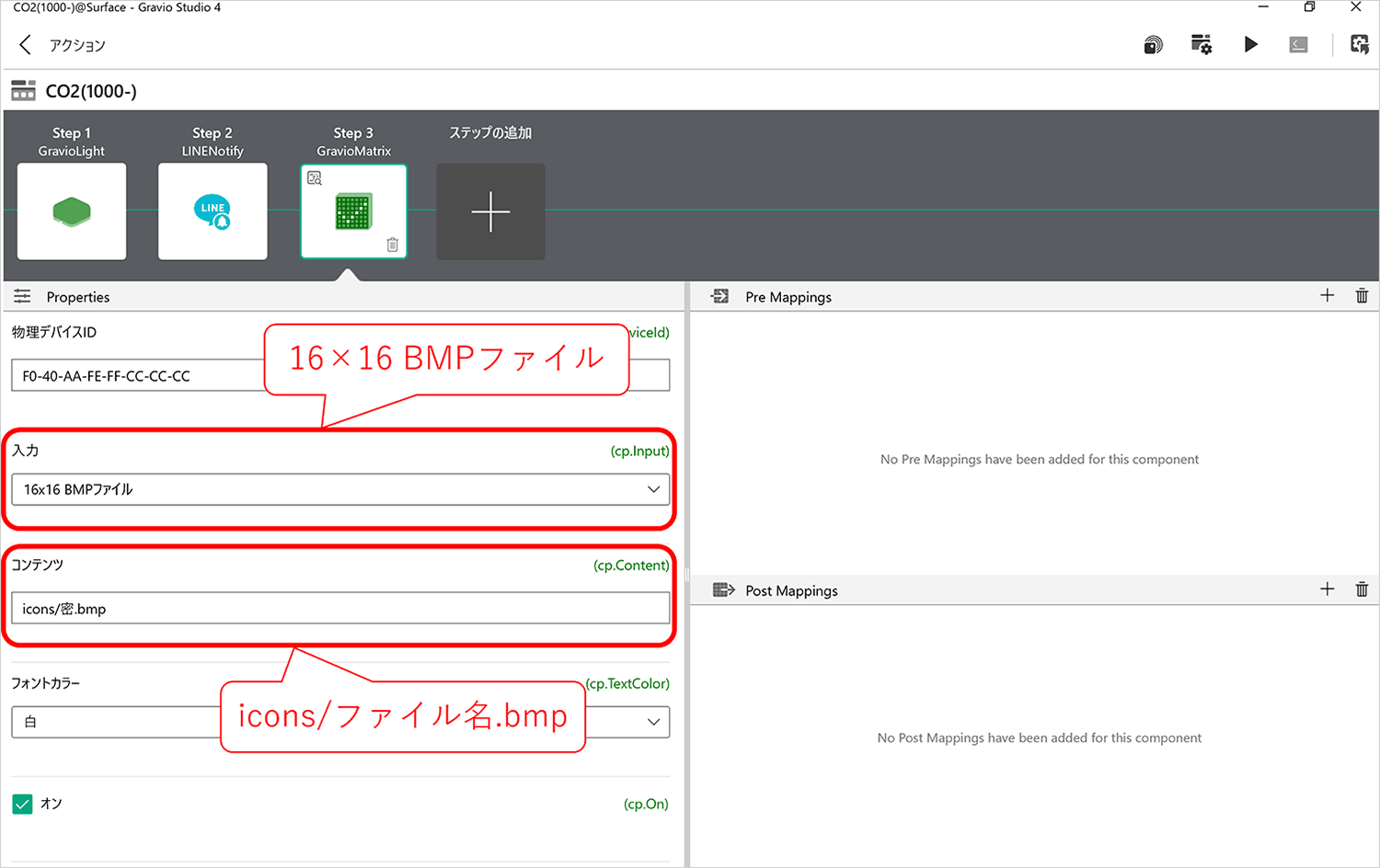The width and height of the screenshot is (1380, 868).
Task: Click the (cp.TextColor) property label
Action: pos(628,683)
